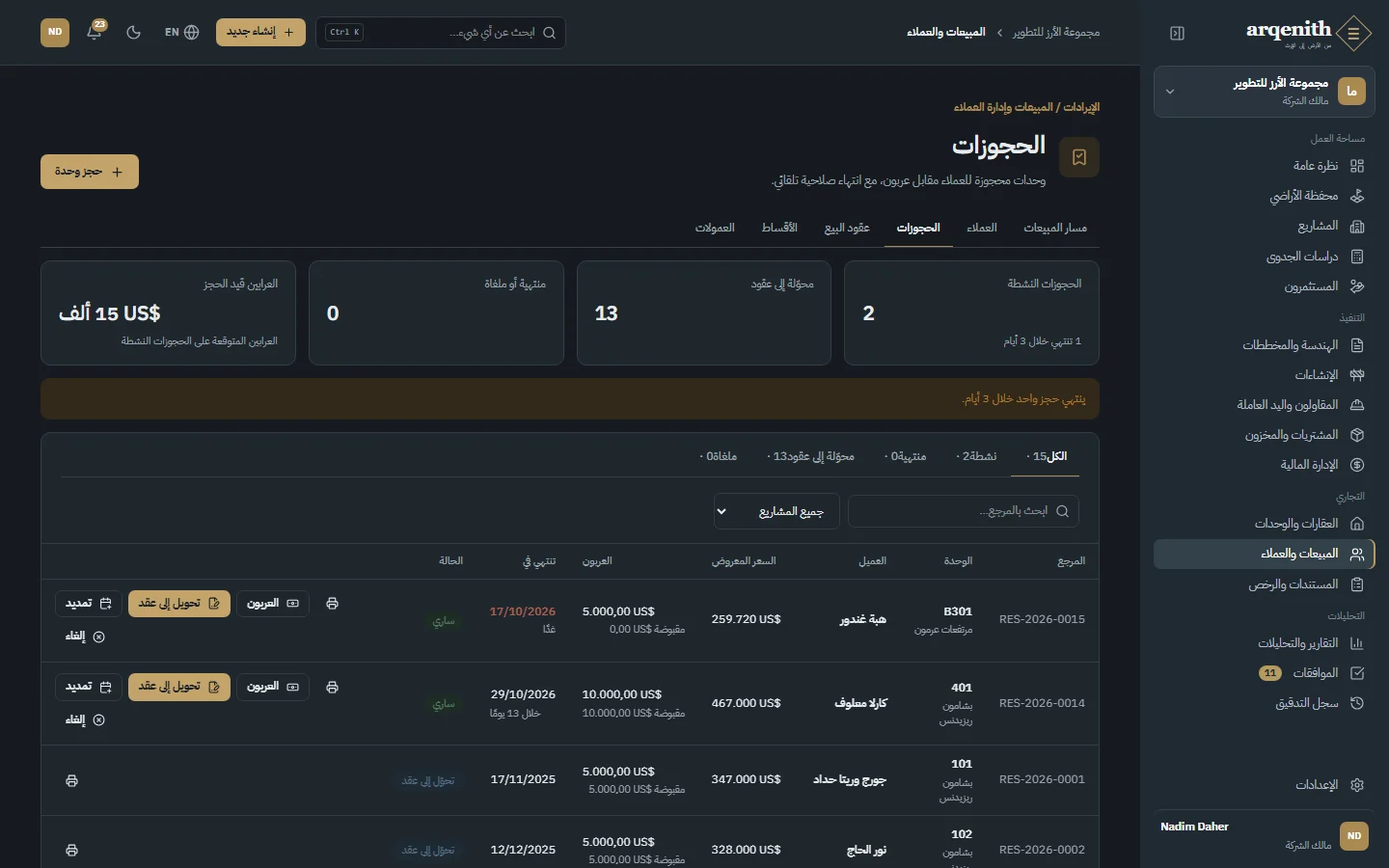Open العقارات والوحدات in the sidebar
The width and height of the screenshot is (1389, 868).
pos(1265,524)
